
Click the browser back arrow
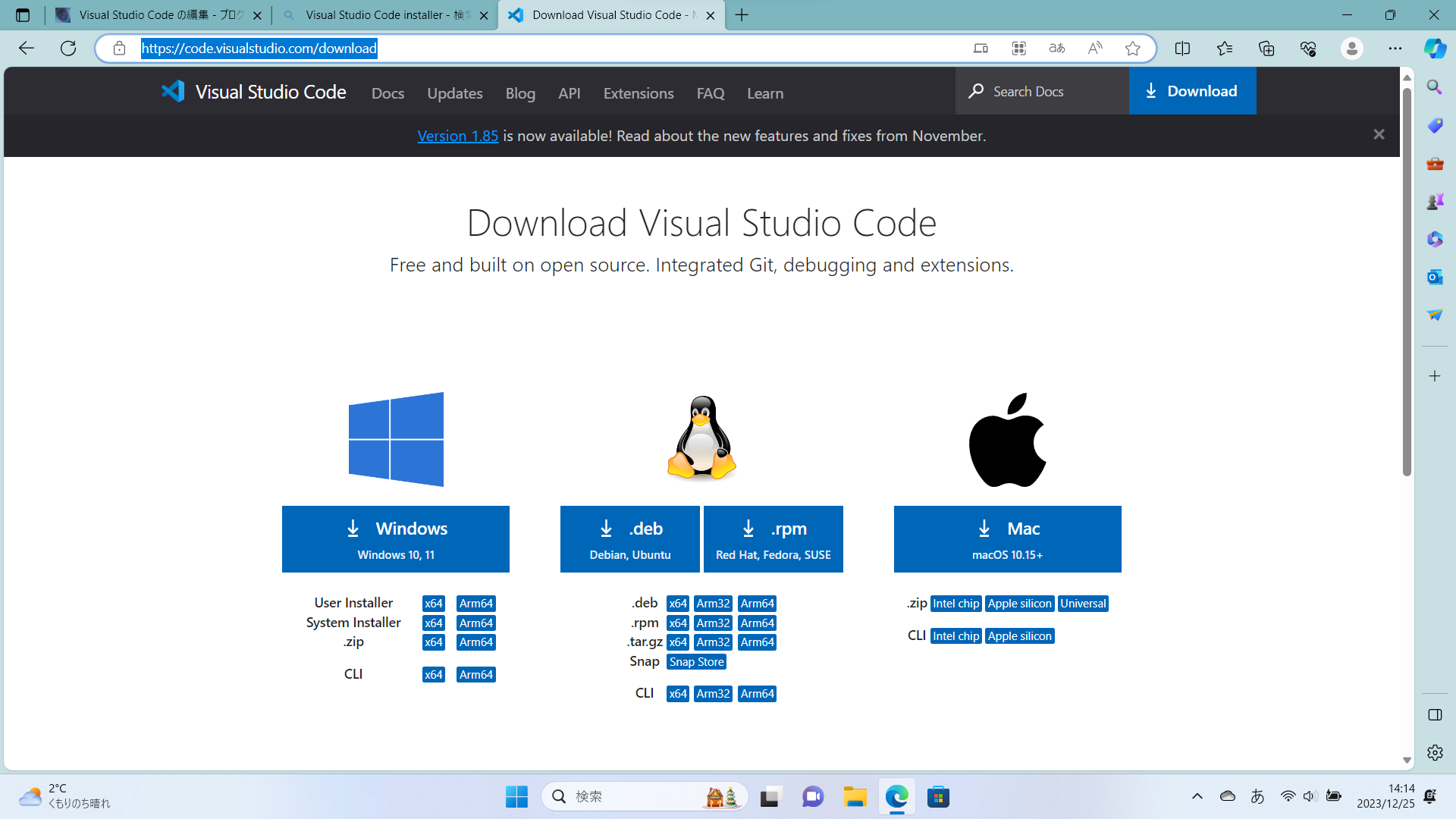click(27, 49)
